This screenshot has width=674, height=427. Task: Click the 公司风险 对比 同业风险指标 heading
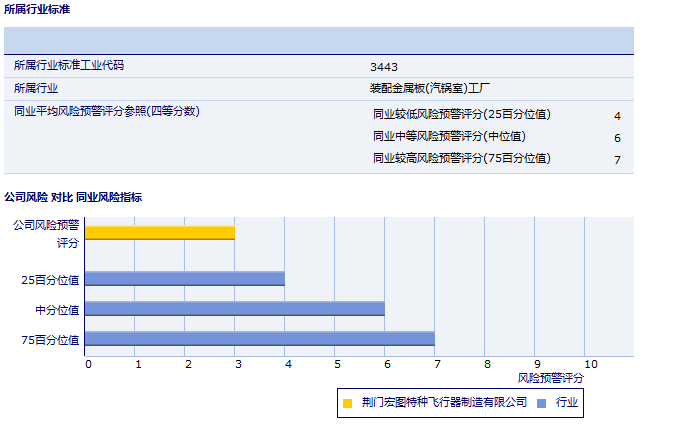tap(73, 198)
